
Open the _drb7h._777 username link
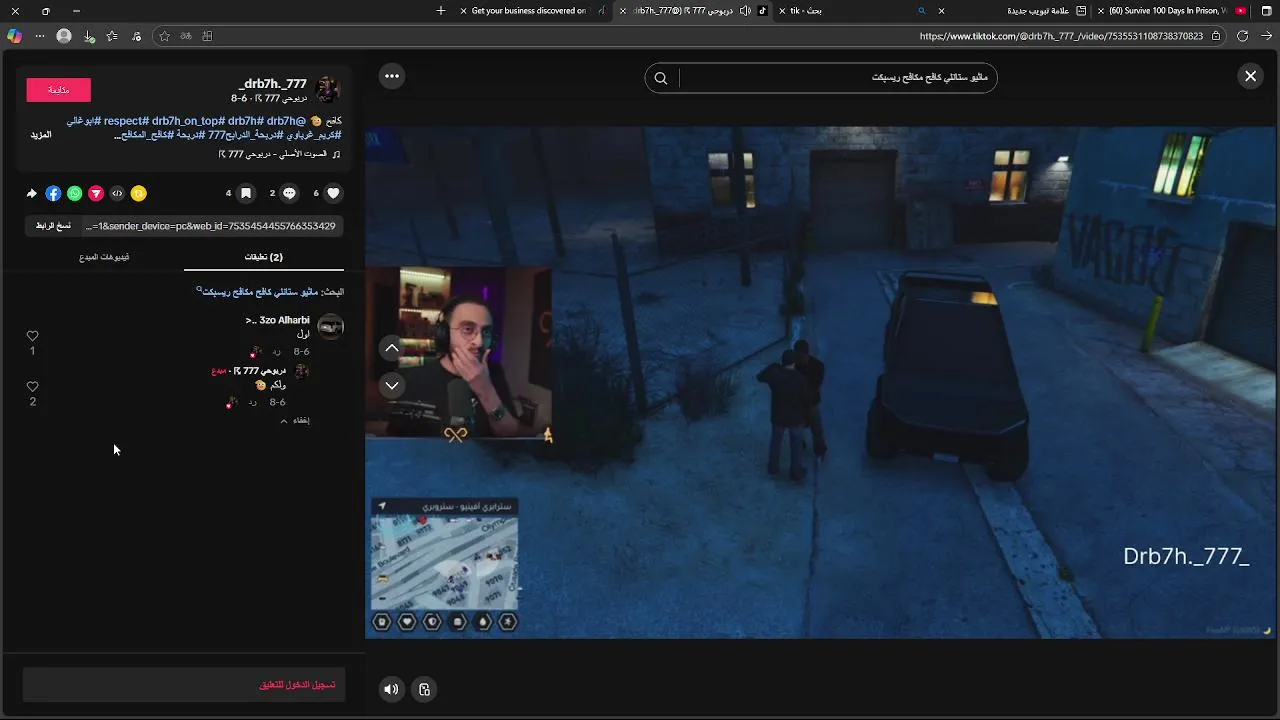272,84
